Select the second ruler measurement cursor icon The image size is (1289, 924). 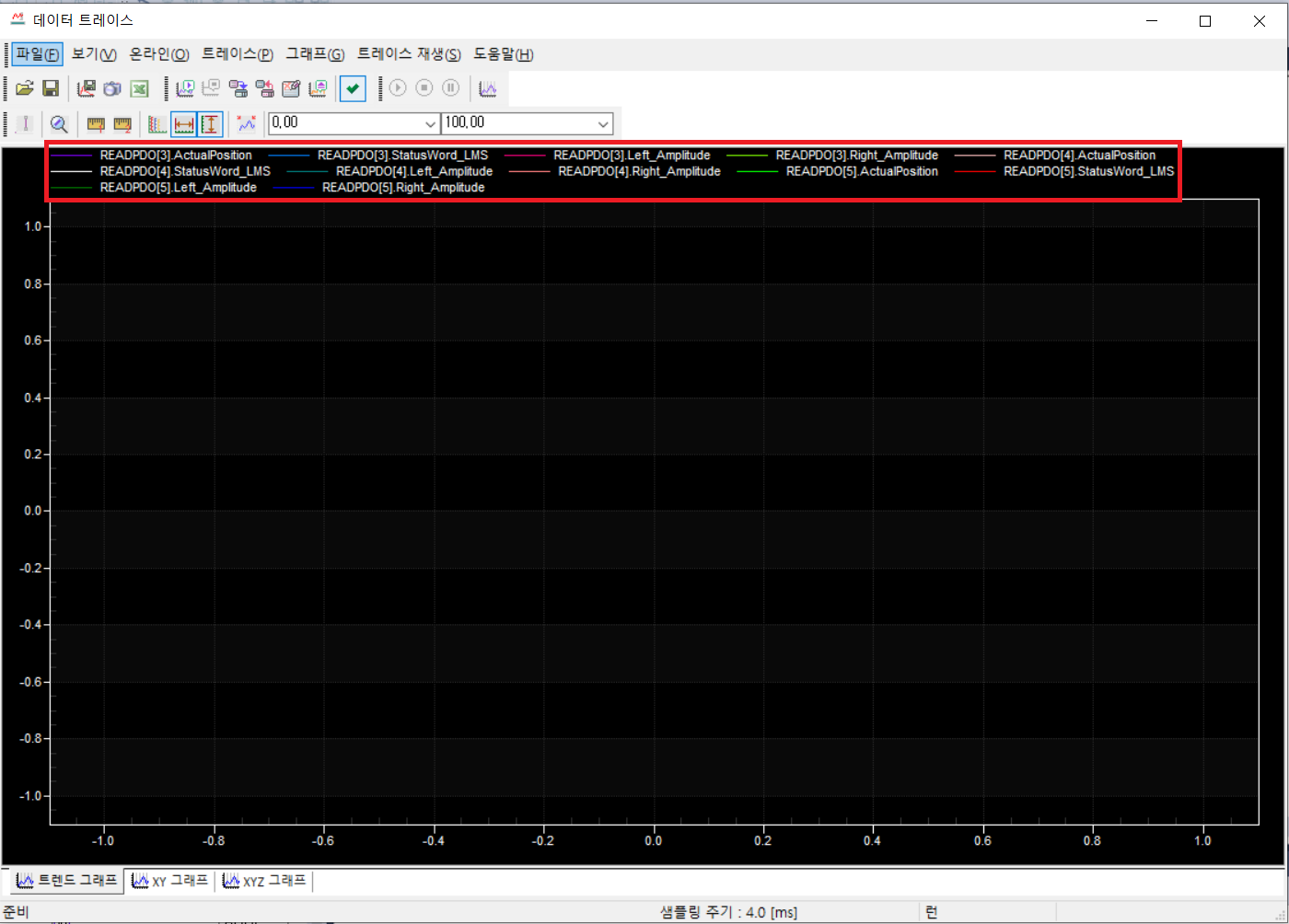click(x=122, y=124)
